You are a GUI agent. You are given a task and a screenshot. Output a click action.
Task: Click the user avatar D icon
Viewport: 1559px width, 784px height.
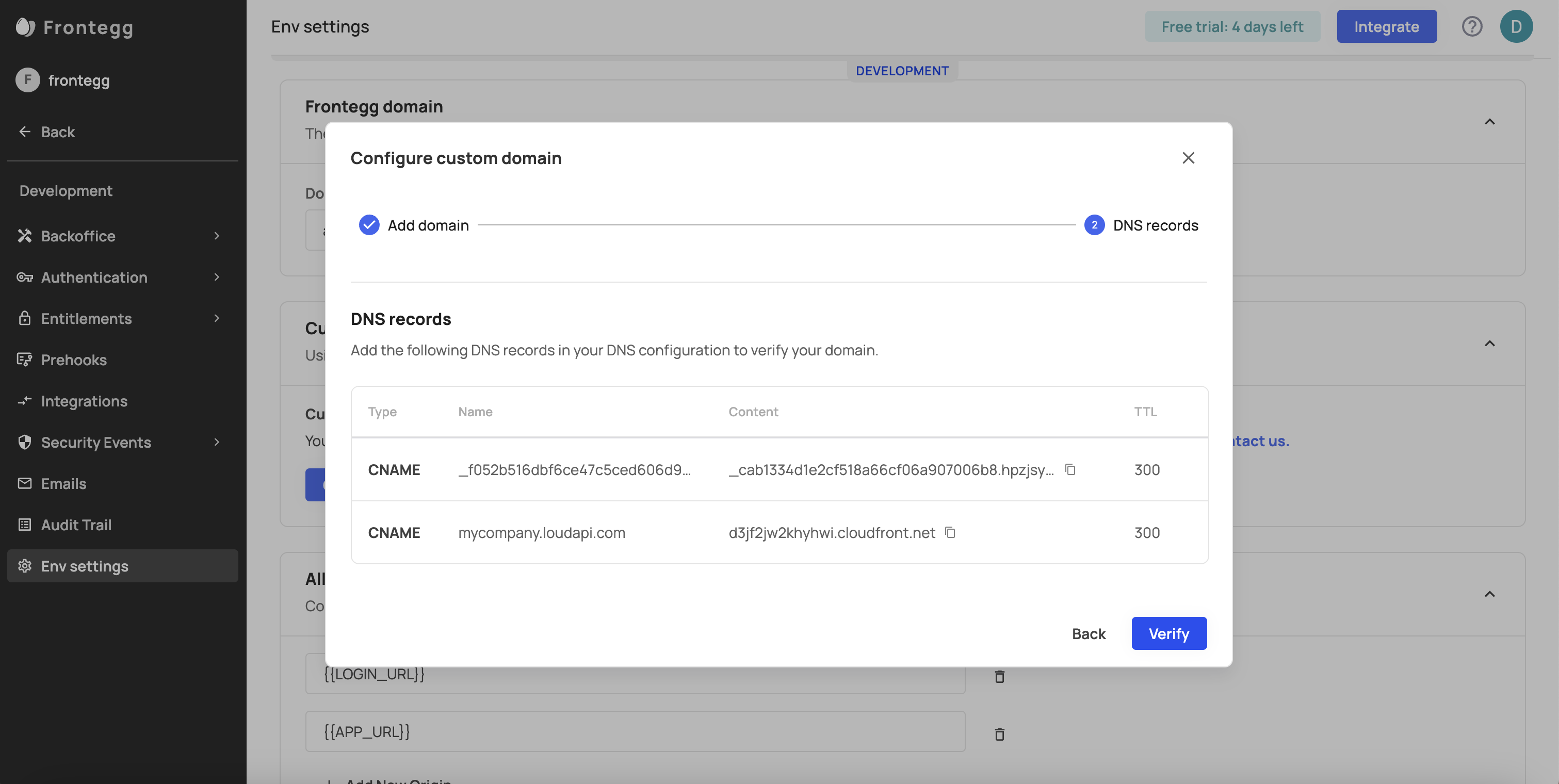1516,27
